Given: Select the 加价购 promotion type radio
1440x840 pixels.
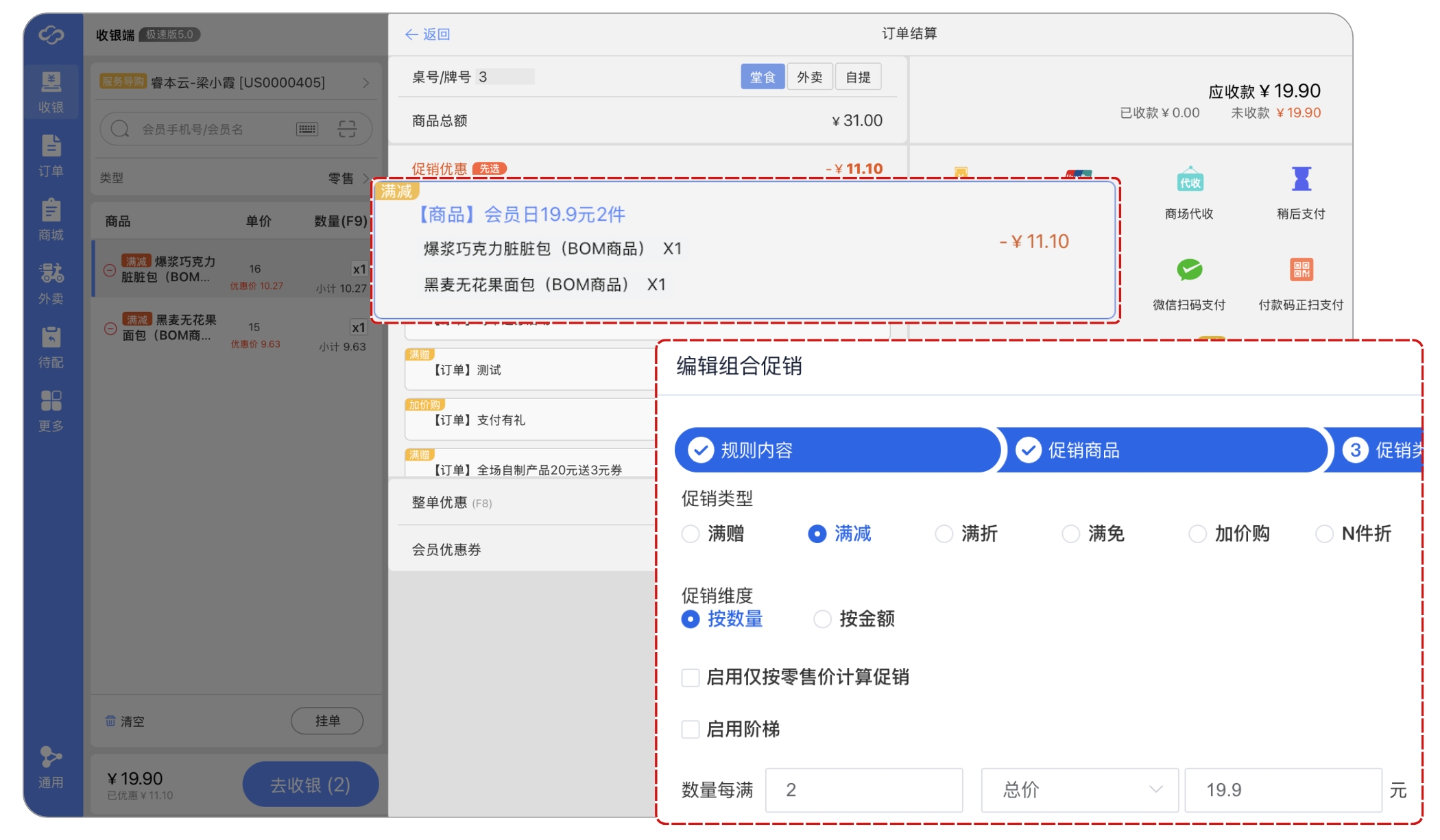Looking at the screenshot, I should click(x=1197, y=533).
